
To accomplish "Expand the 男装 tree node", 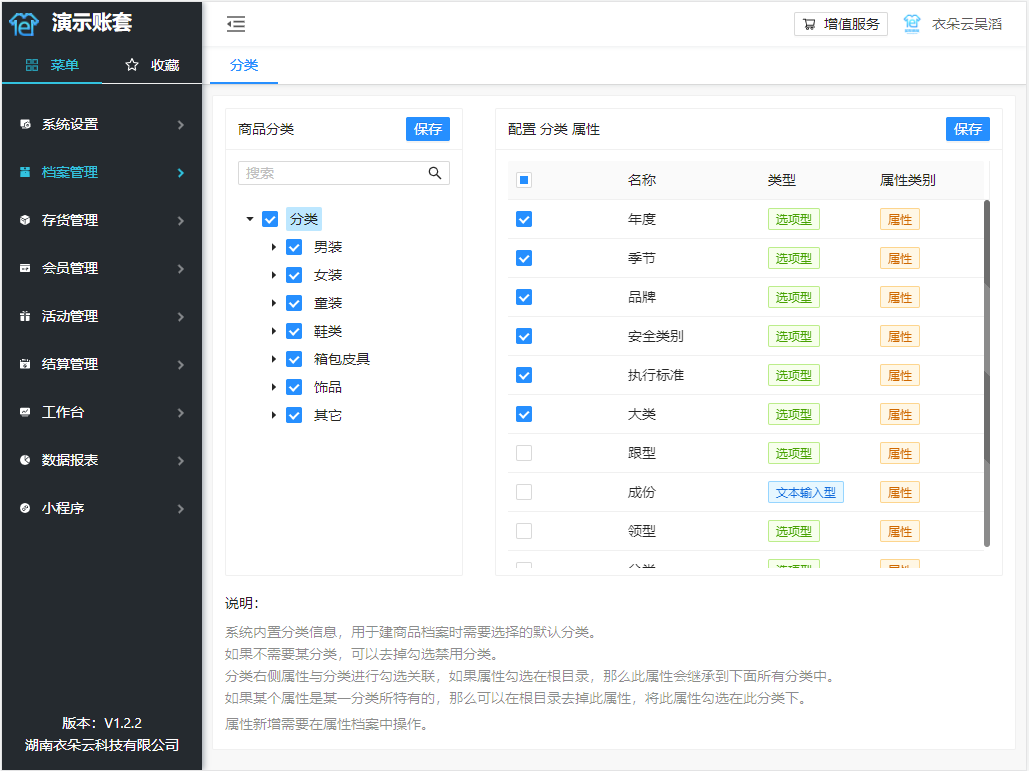I will pos(274,247).
